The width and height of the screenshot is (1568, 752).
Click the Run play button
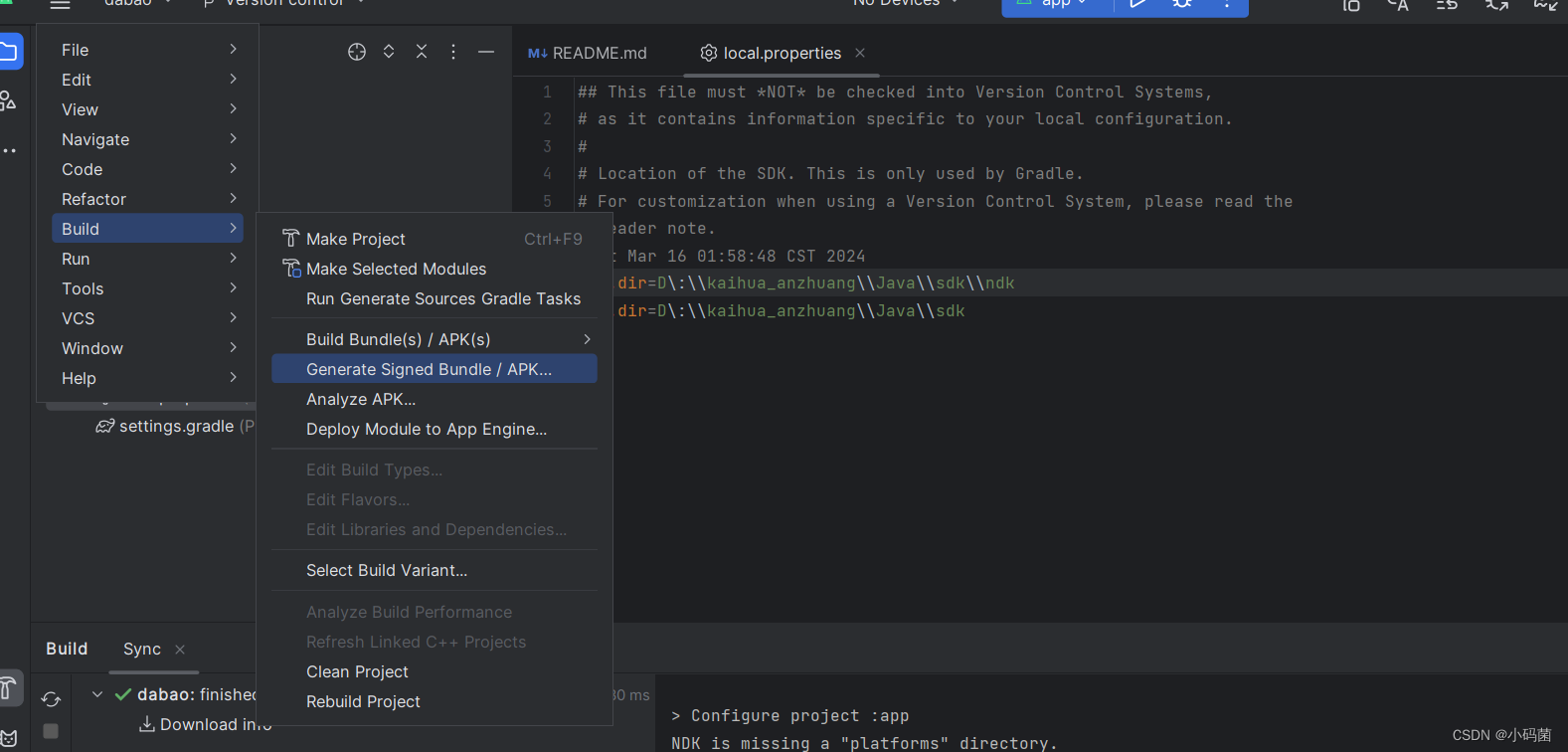click(x=1138, y=4)
